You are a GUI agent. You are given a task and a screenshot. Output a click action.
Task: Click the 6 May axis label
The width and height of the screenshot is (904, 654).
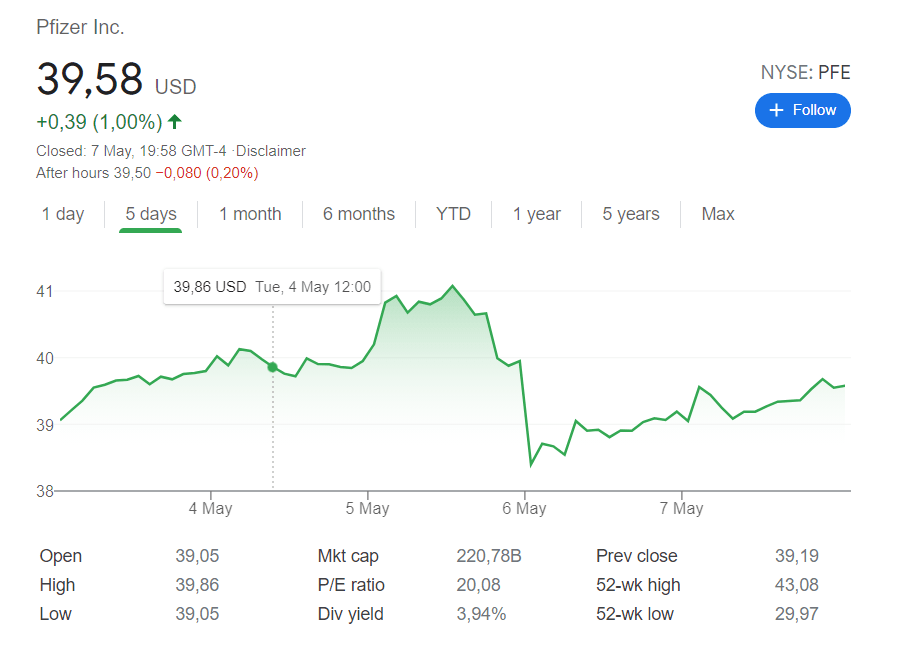[x=524, y=508]
